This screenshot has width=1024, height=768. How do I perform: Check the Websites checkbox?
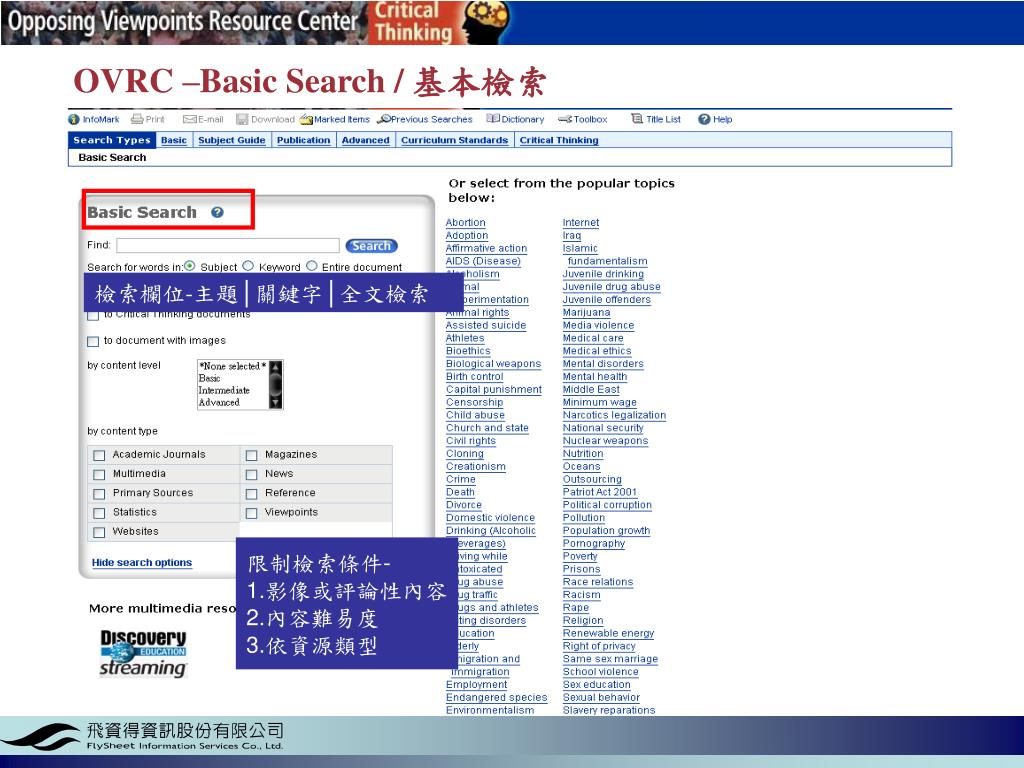(x=99, y=532)
